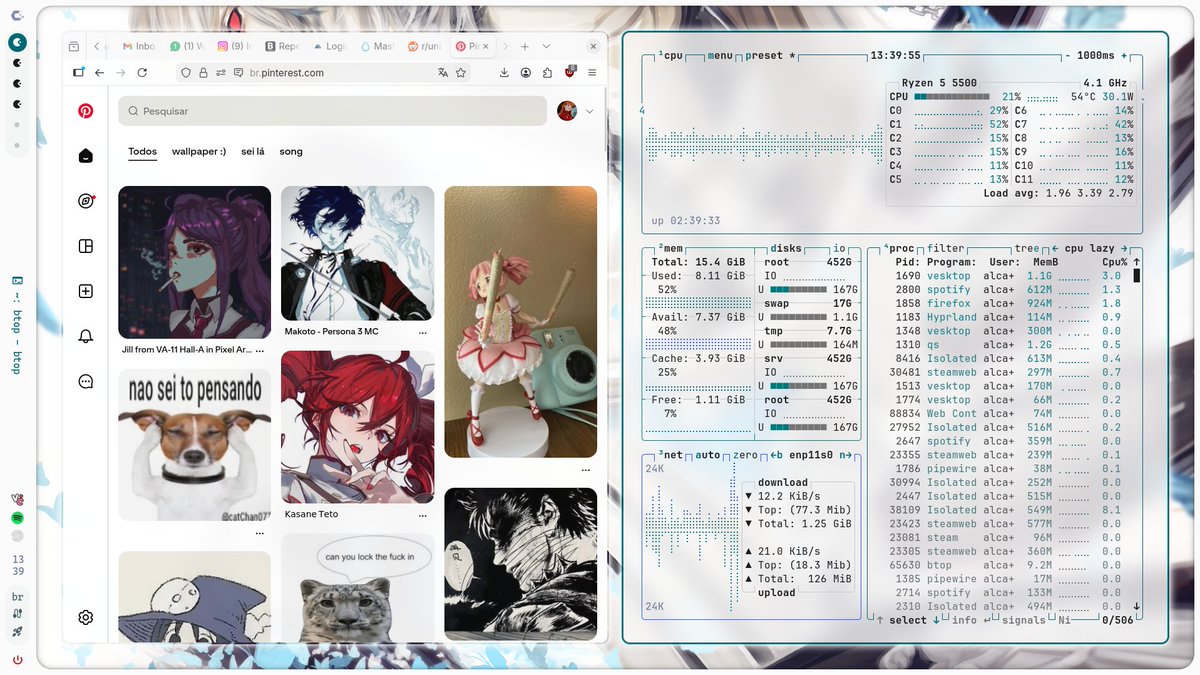This screenshot has width=1200, height=675.
Task: Click the create pin plus icon in Pinterest sidebar
Action: (86, 291)
